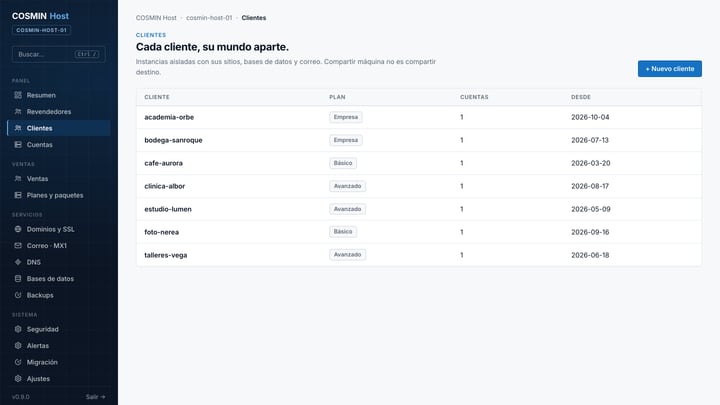Click date 2026-06-18
The height and width of the screenshot is (405, 720).
click(590, 255)
